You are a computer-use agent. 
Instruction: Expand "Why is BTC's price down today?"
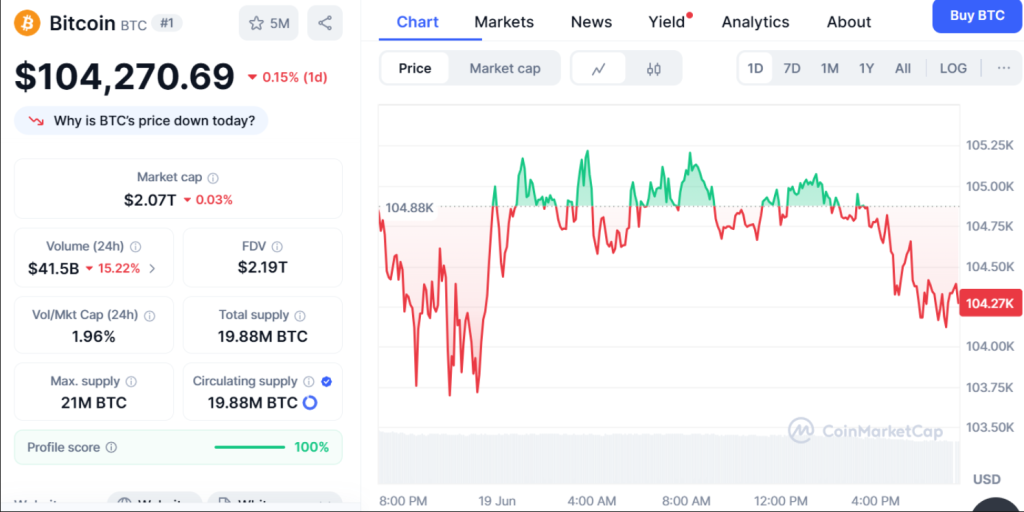pos(141,121)
